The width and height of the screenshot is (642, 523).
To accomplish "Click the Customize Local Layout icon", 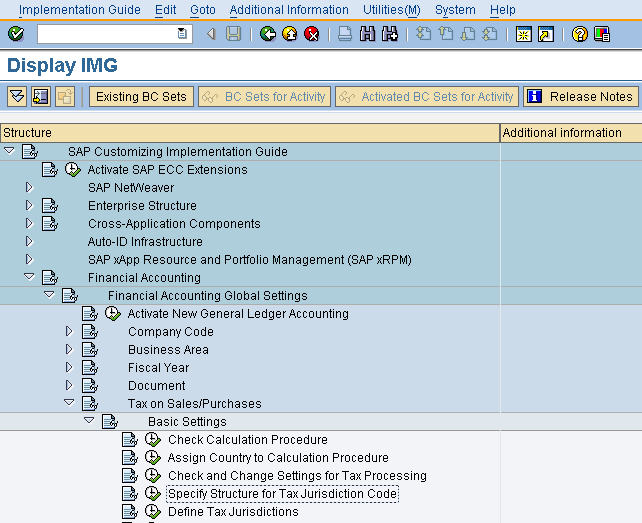I will [602, 34].
